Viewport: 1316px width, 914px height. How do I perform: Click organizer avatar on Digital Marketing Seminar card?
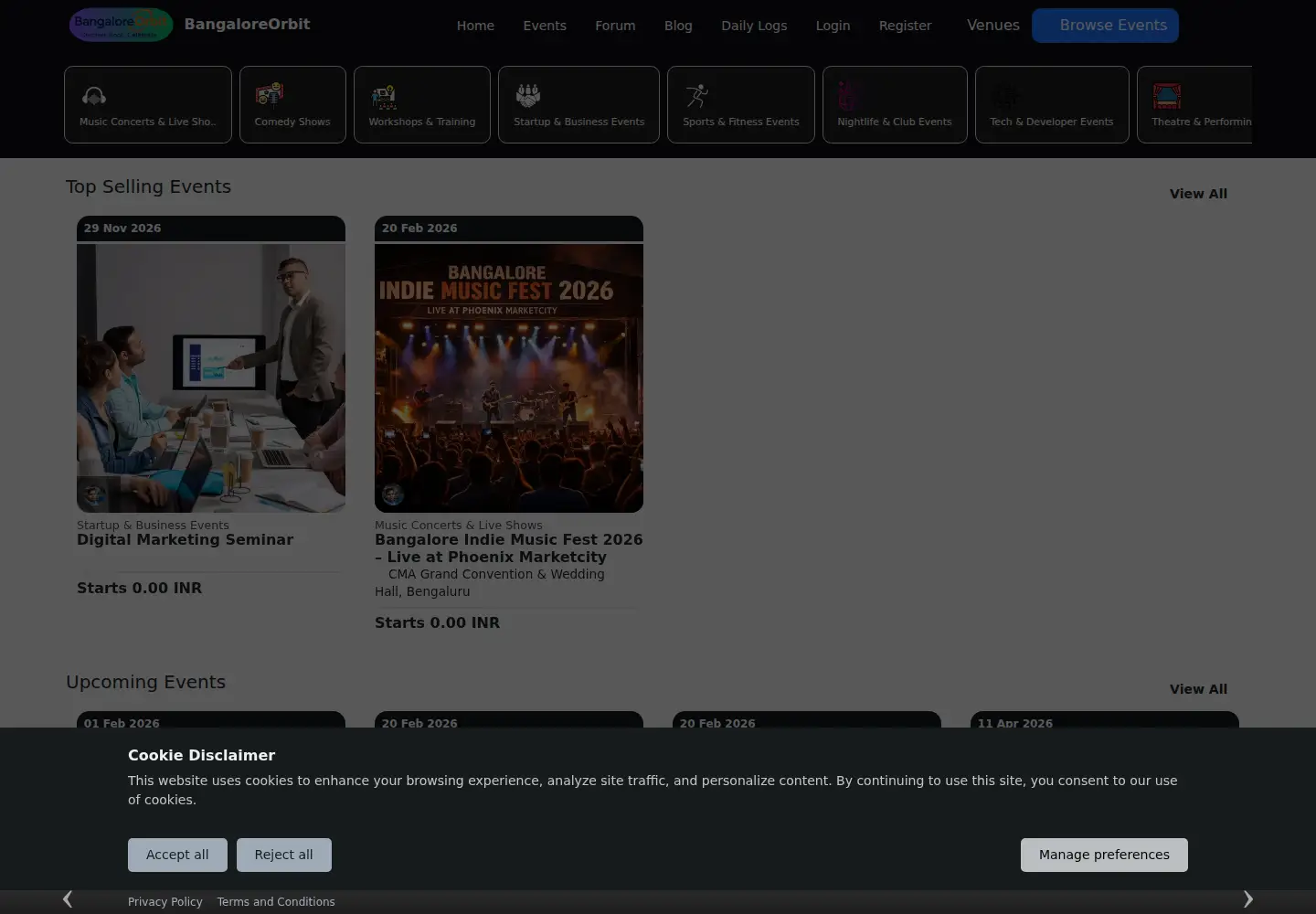coord(94,494)
